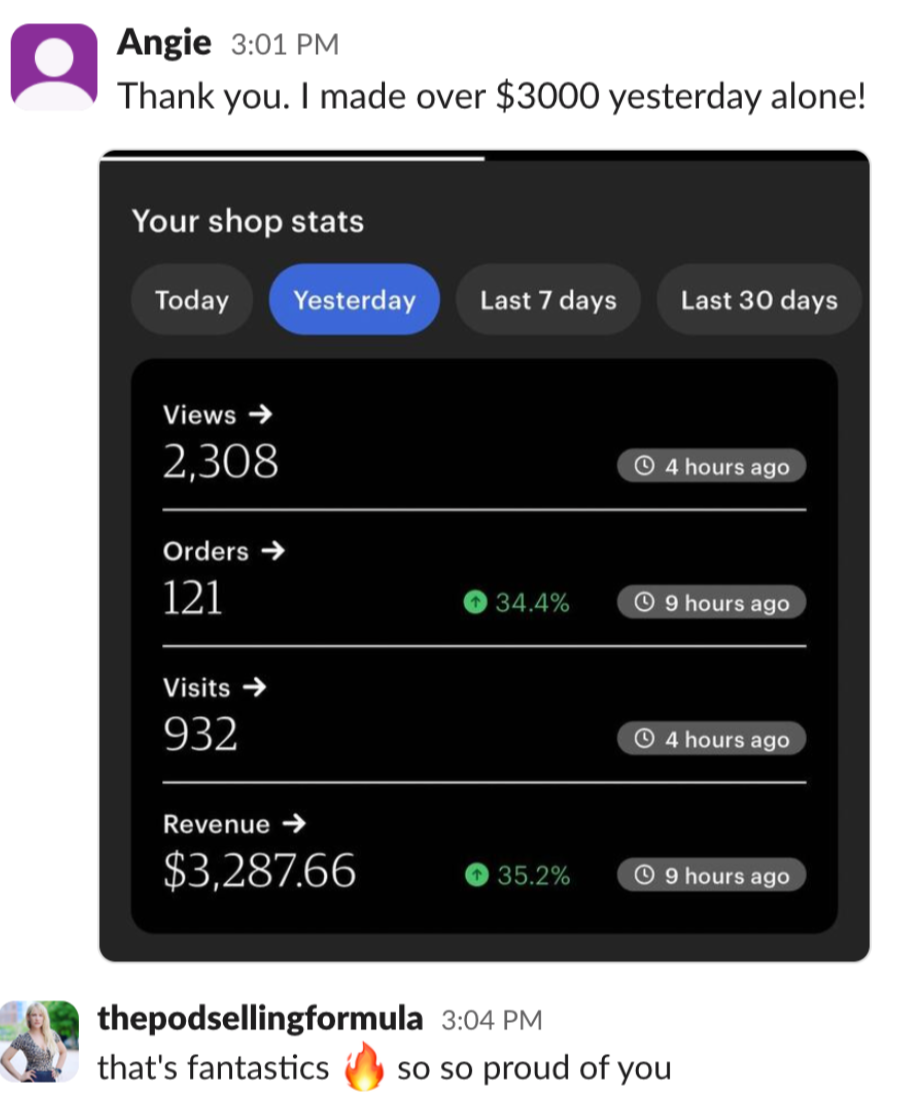Viewport: 908px width, 1097px height.
Task: Click the 3:01 PM message timestamp
Action: [x=285, y=45]
